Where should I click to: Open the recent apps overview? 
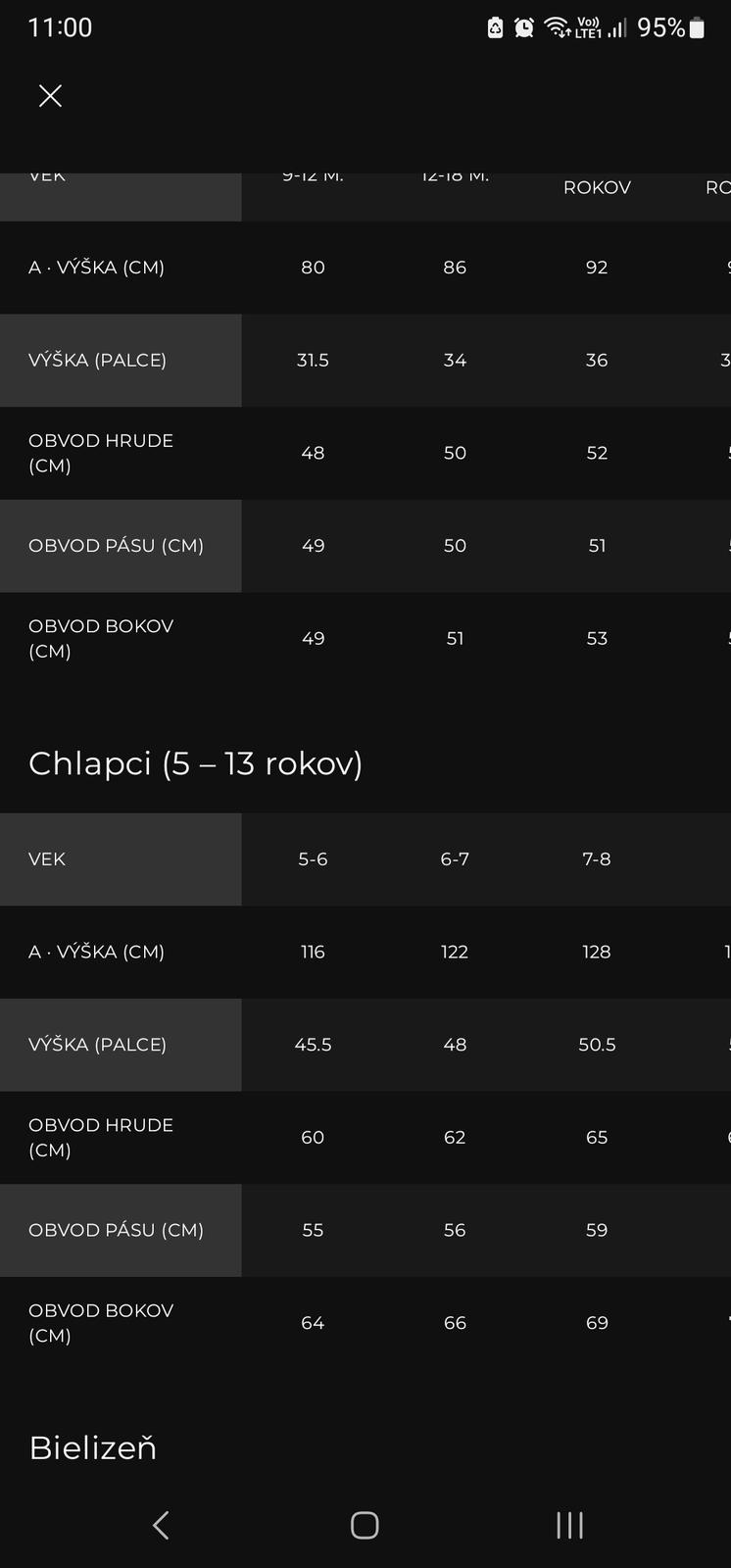point(569,1525)
